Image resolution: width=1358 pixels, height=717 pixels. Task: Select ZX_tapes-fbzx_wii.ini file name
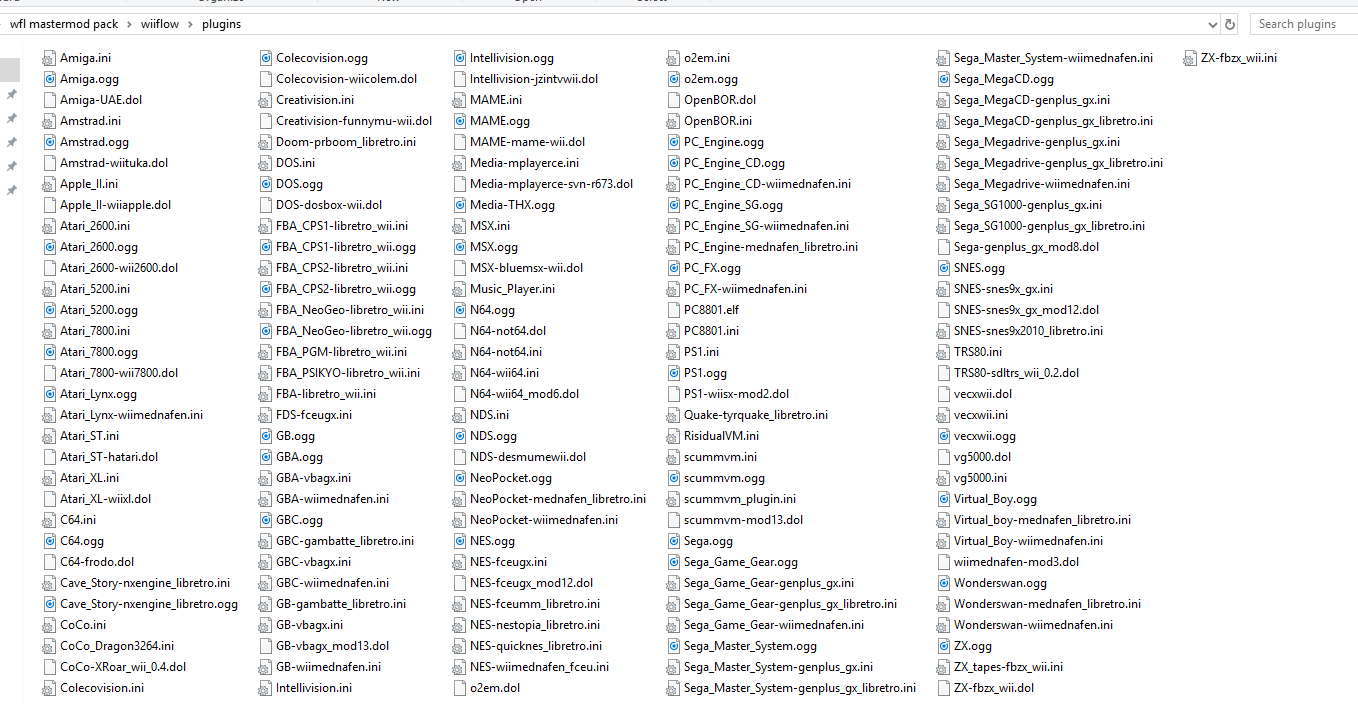pos(1008,667)
